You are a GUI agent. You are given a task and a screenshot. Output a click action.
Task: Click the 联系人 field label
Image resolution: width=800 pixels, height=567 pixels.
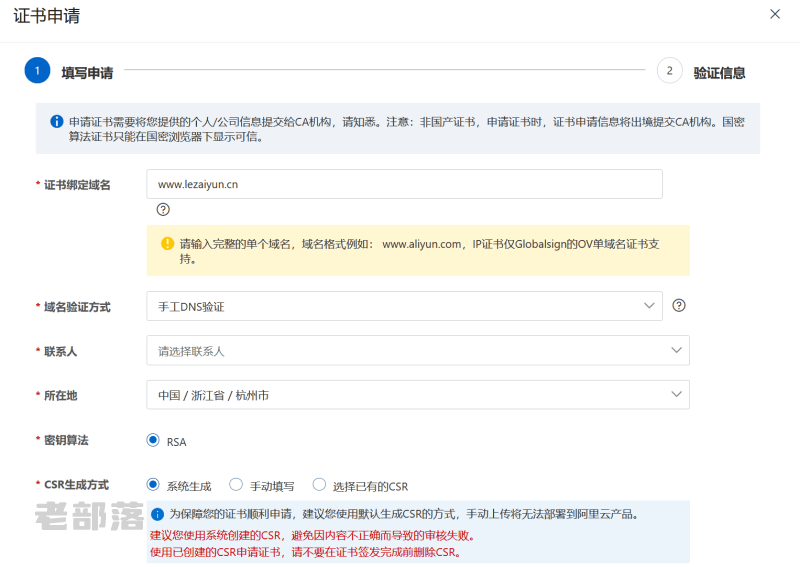pos(60,351)
